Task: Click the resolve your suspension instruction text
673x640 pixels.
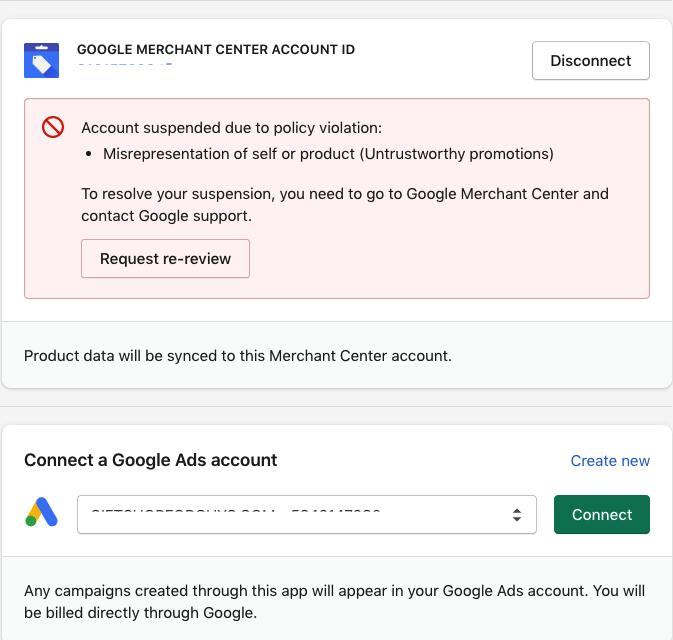Action: tap(344, 194)
